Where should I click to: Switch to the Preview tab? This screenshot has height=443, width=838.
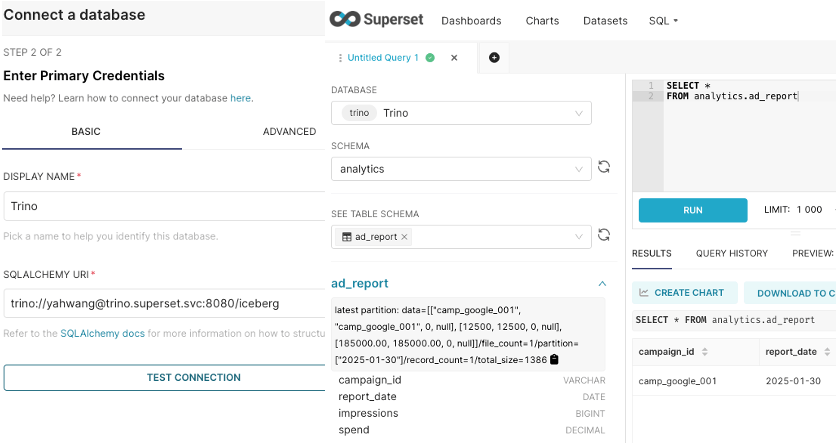[813, 253]
